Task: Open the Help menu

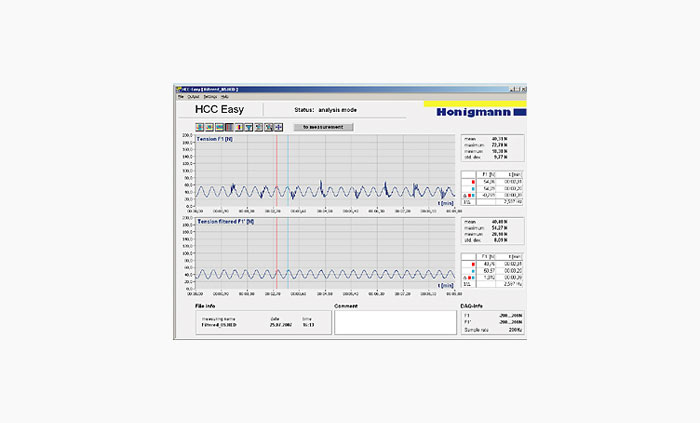Action: (224, 97)
